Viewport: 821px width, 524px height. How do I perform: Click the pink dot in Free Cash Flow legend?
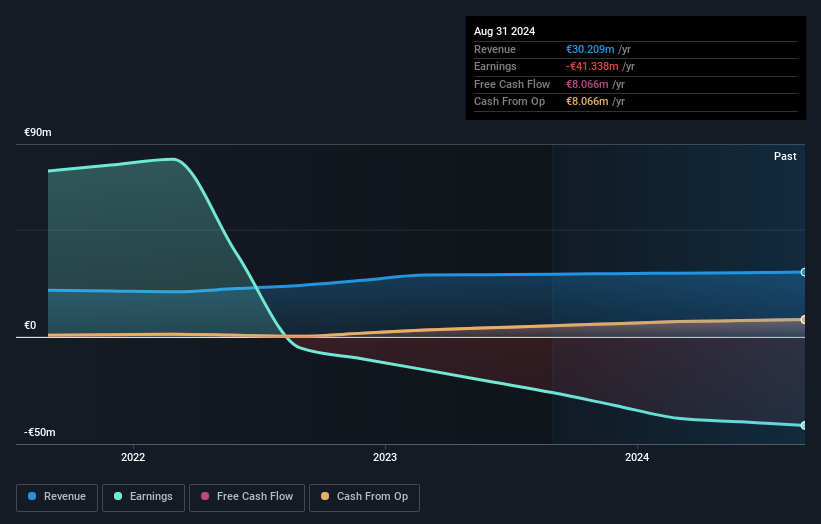[205, 496]
